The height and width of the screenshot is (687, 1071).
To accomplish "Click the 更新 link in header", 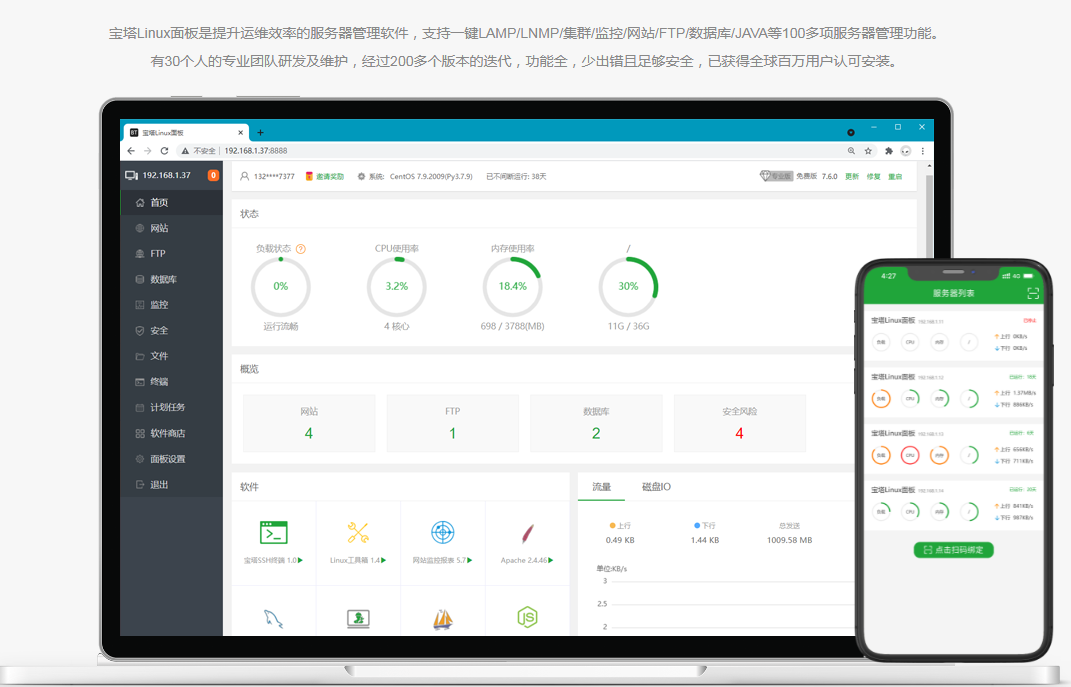I will [x=852, y=176].
